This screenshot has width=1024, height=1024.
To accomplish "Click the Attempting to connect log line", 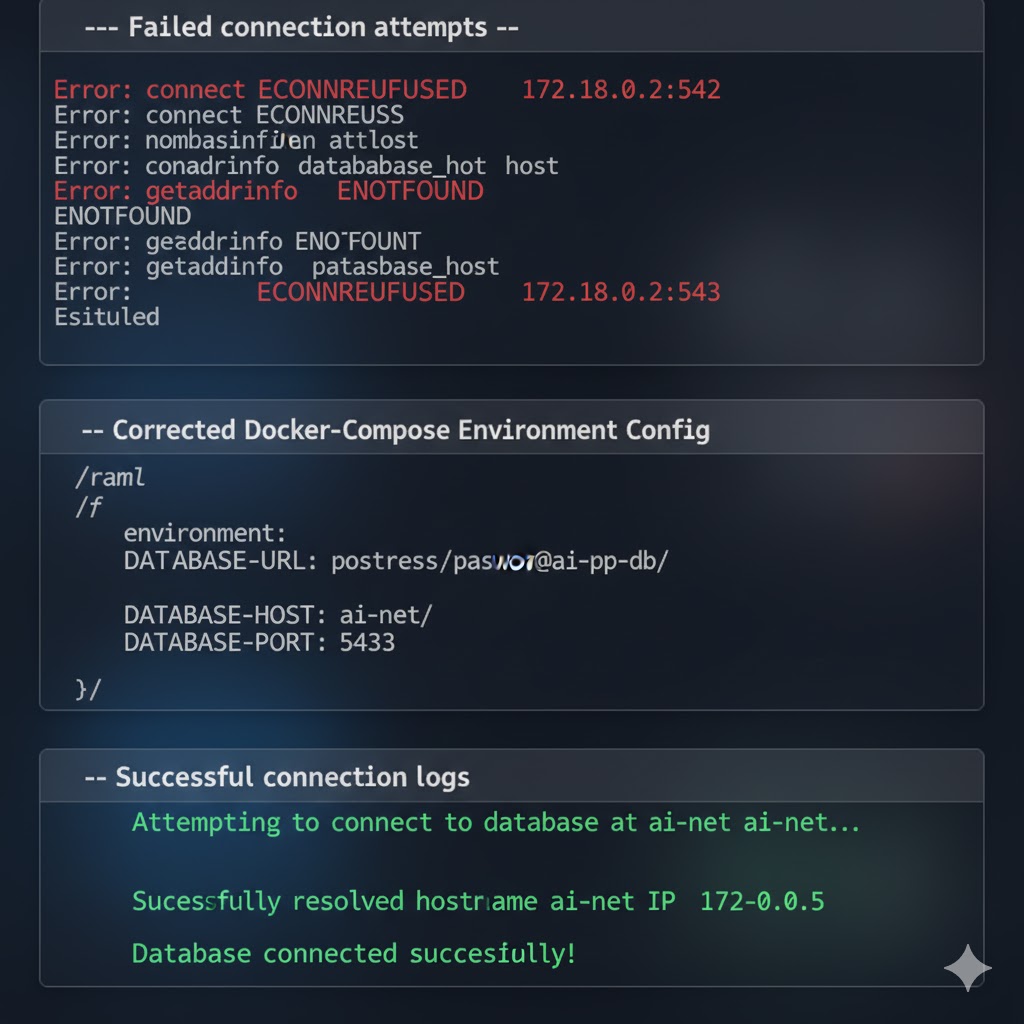I will (x=495, y=823).
